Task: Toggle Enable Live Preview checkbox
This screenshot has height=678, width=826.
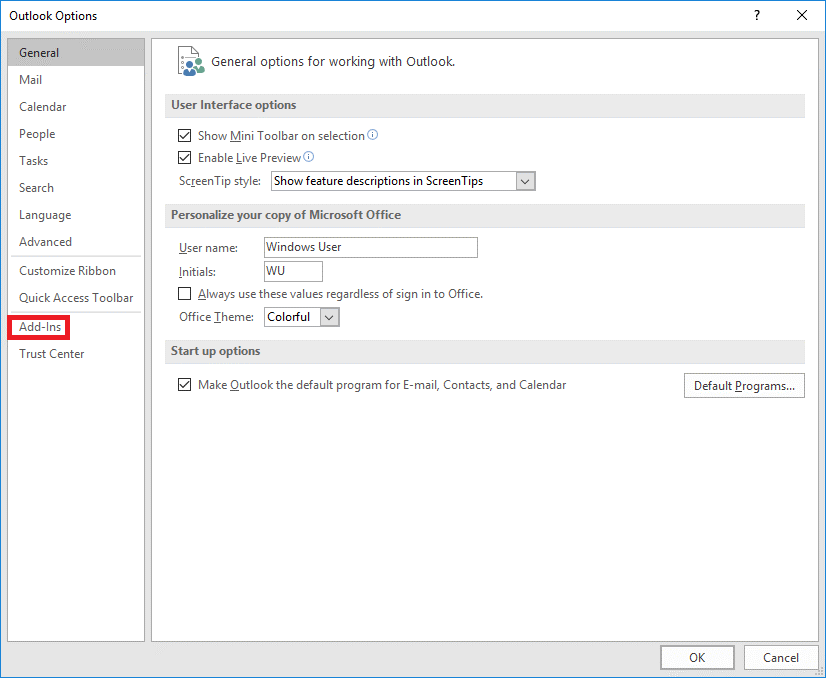Action: (x=184, y=158)
